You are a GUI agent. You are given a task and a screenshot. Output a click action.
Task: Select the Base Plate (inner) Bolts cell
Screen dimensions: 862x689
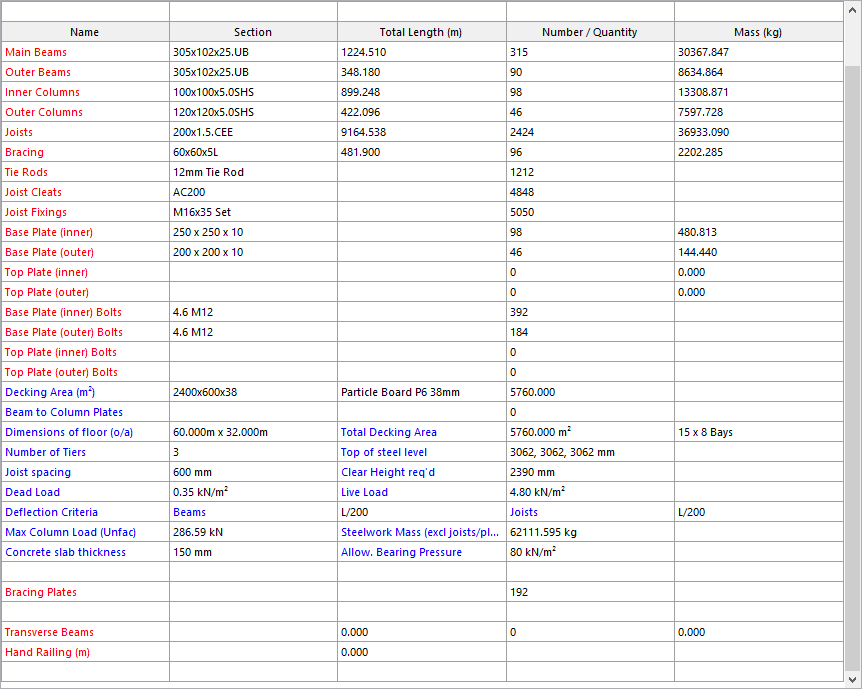point(85,312)
